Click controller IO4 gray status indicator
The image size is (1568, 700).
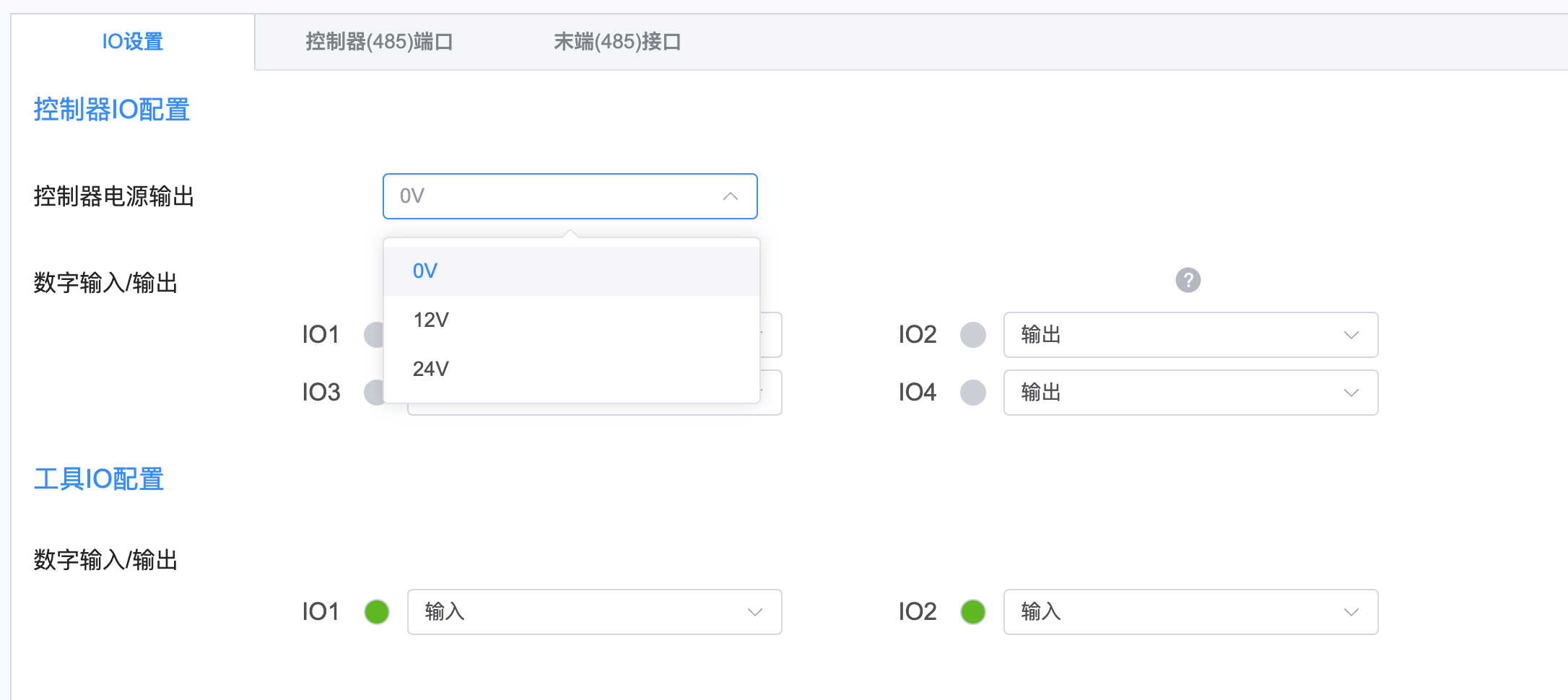972,393
